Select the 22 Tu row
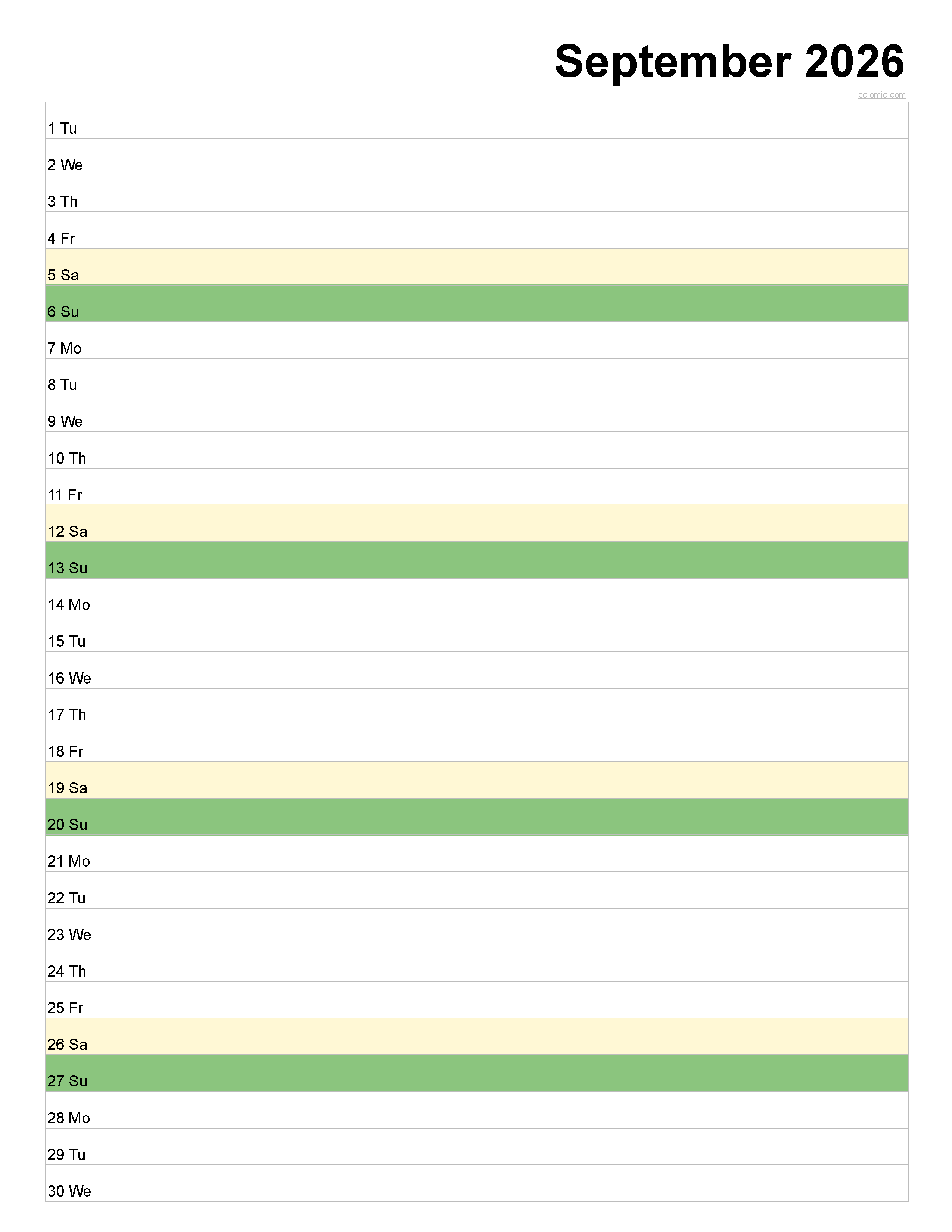Image resolution: width=952 pixels, height=1232 pixels. [477, 890]
